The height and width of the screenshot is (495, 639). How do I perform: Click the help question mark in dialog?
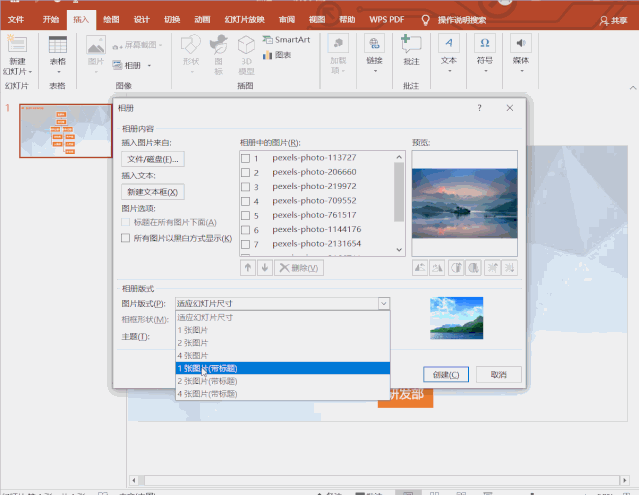coord(479,108)
